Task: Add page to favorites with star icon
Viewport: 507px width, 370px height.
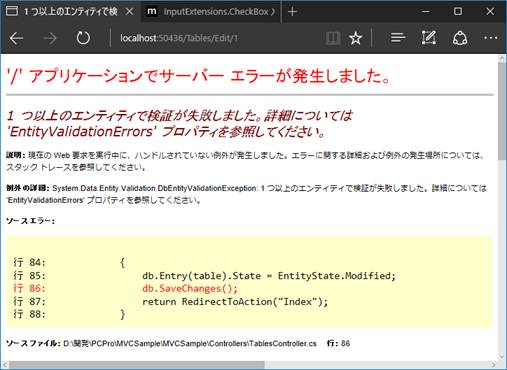Action: (355, 38)
